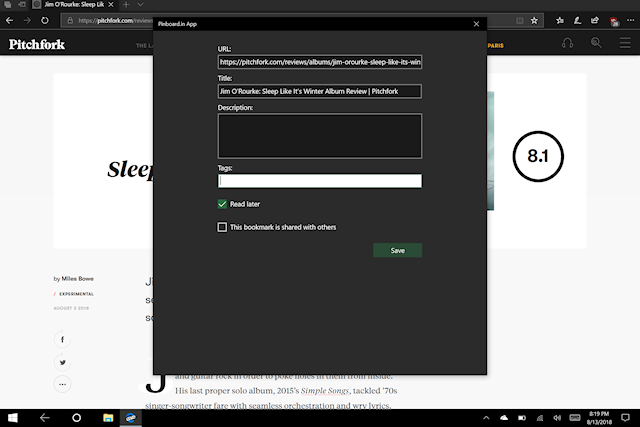The height and width of the screenshot is (427, 640).
Task: Open author Miles Bowe link
Action: click(78, 278)
